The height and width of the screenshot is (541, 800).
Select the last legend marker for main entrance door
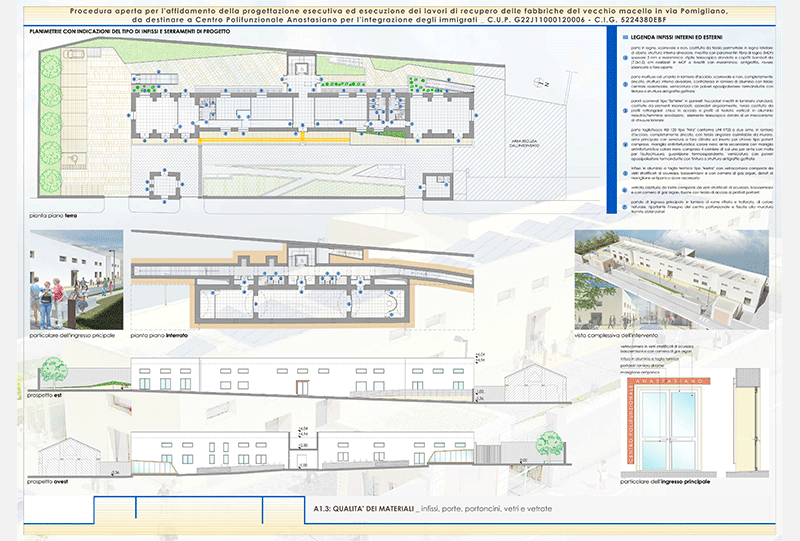pyautogui.click(x=626, y=207)
